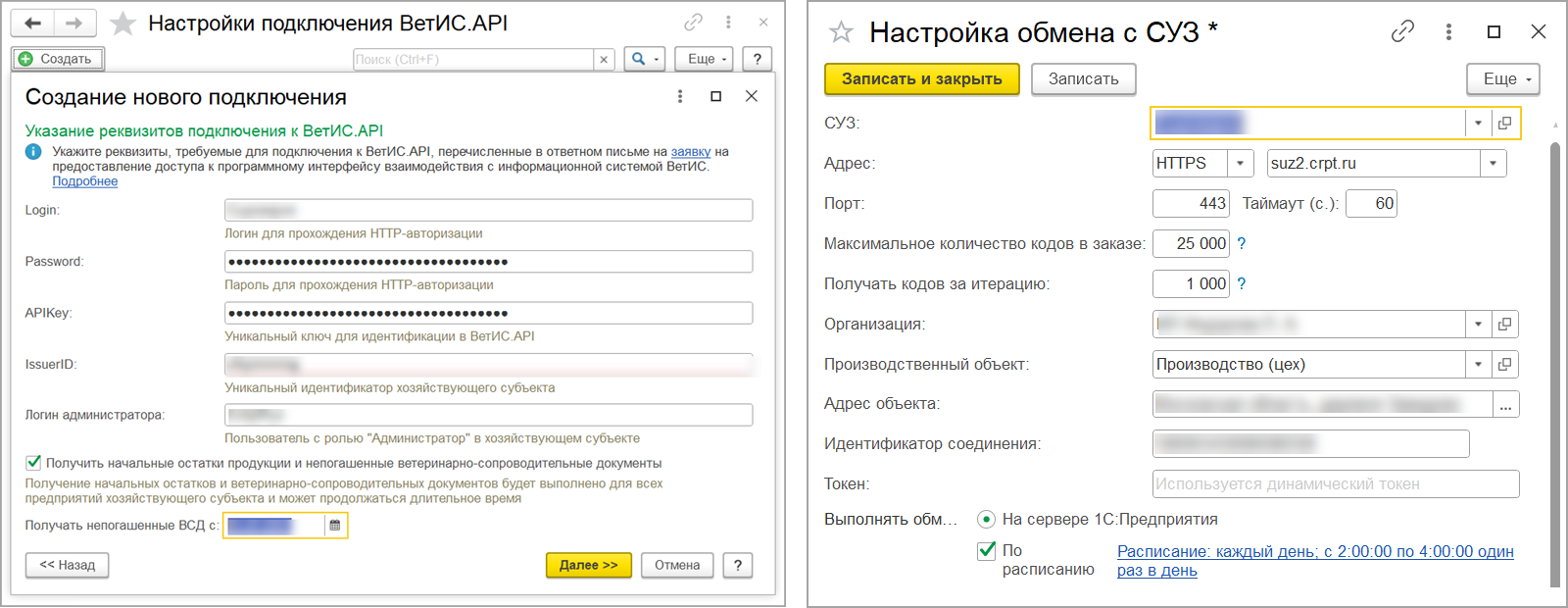1568x608 pixels.
Task: Click the Таймаут field showing 60
Action: point(1371,203)
